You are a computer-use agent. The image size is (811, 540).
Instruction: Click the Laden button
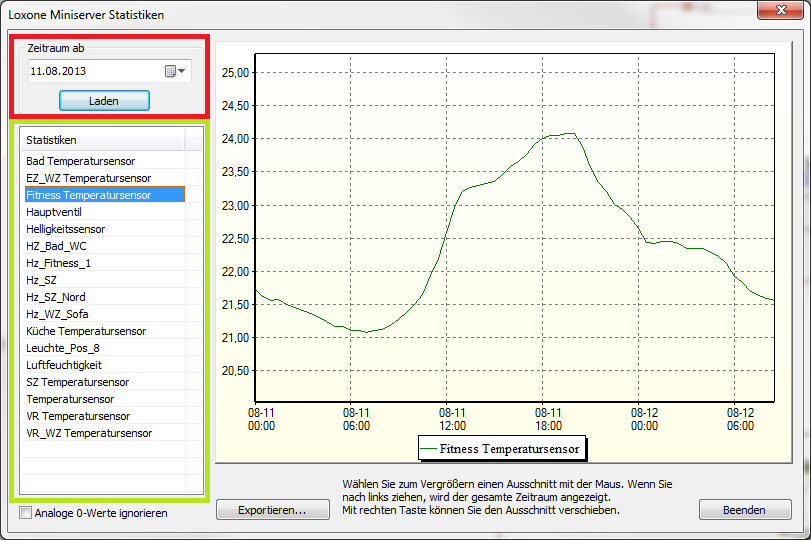pyautogui.click(x=104, y=100)
